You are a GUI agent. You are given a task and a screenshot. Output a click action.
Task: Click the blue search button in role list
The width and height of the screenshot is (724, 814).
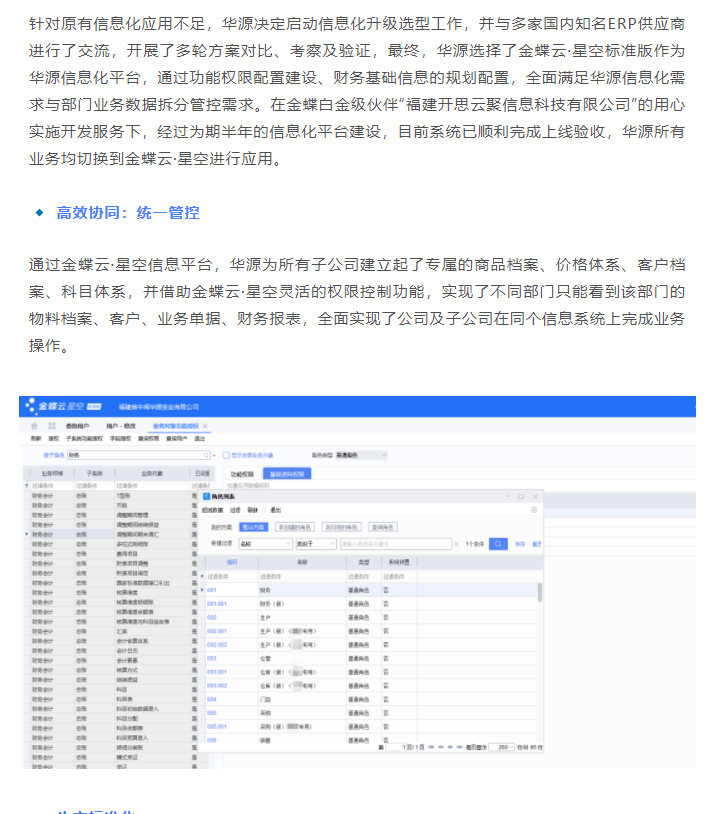pyautogui.click(x=498, y=544)
